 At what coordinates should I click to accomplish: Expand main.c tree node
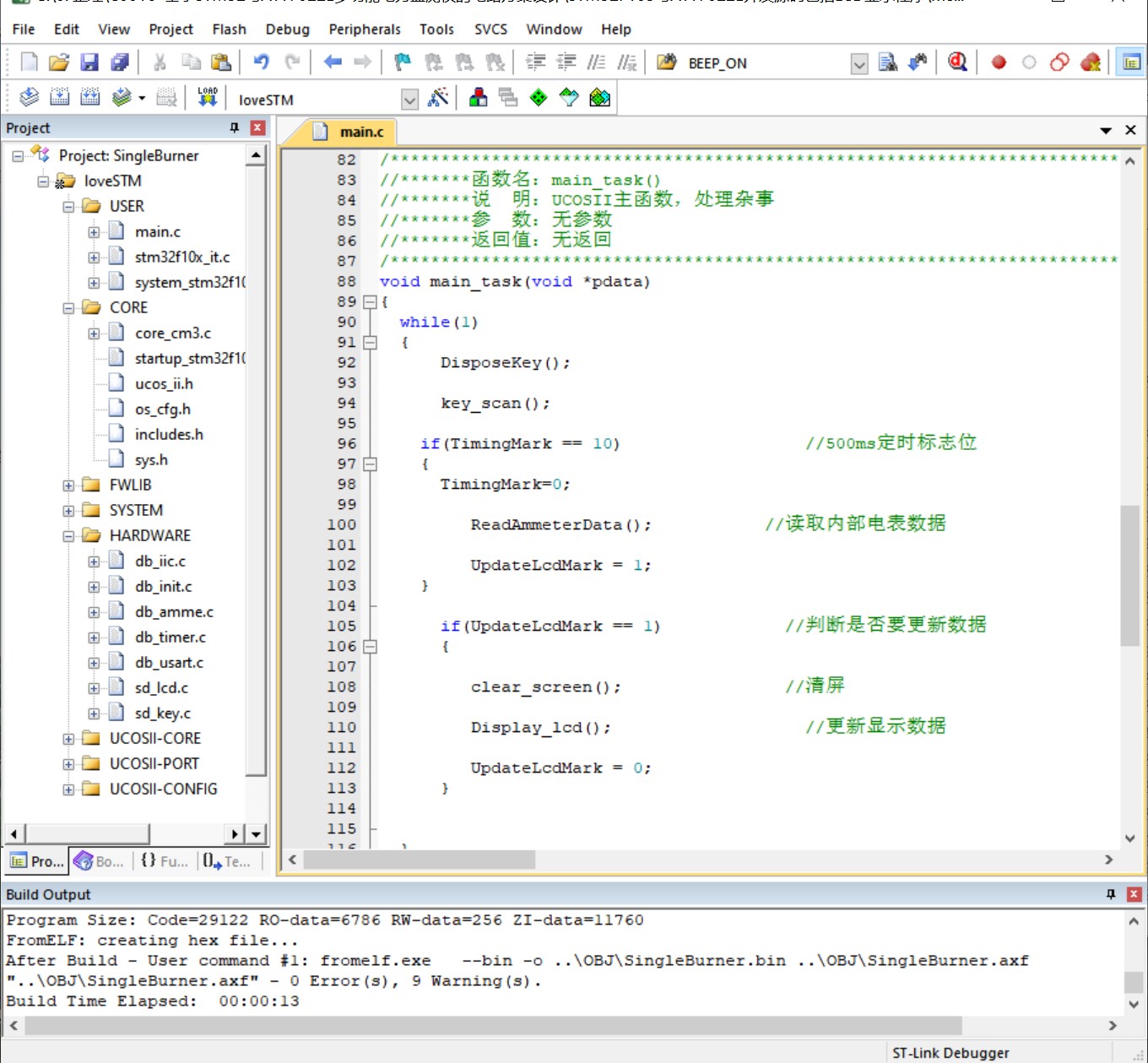click(94, 232)
